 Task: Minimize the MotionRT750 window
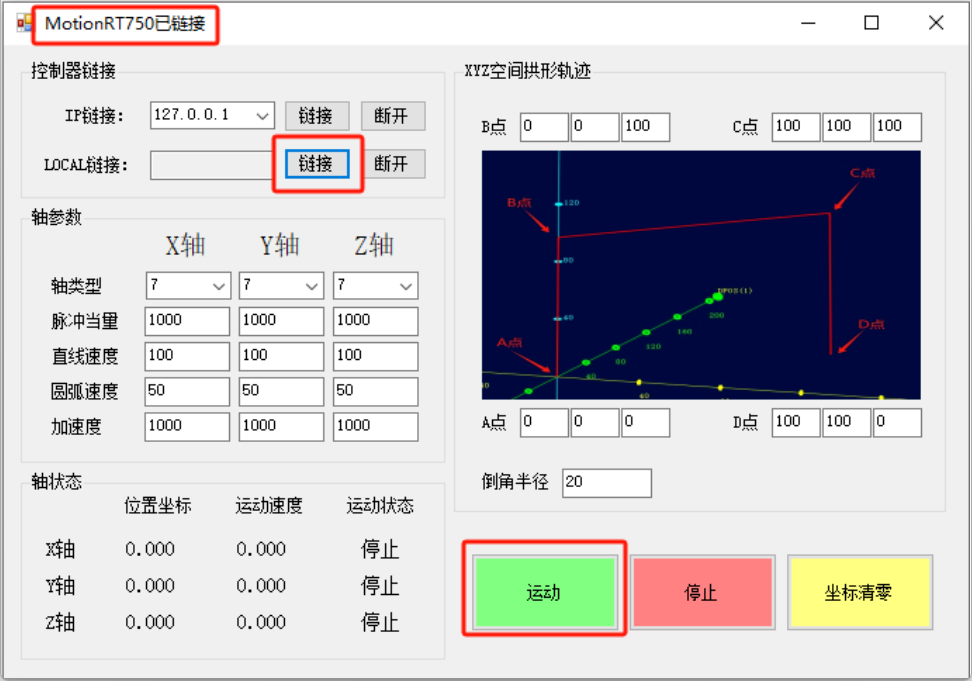(808, 24)
